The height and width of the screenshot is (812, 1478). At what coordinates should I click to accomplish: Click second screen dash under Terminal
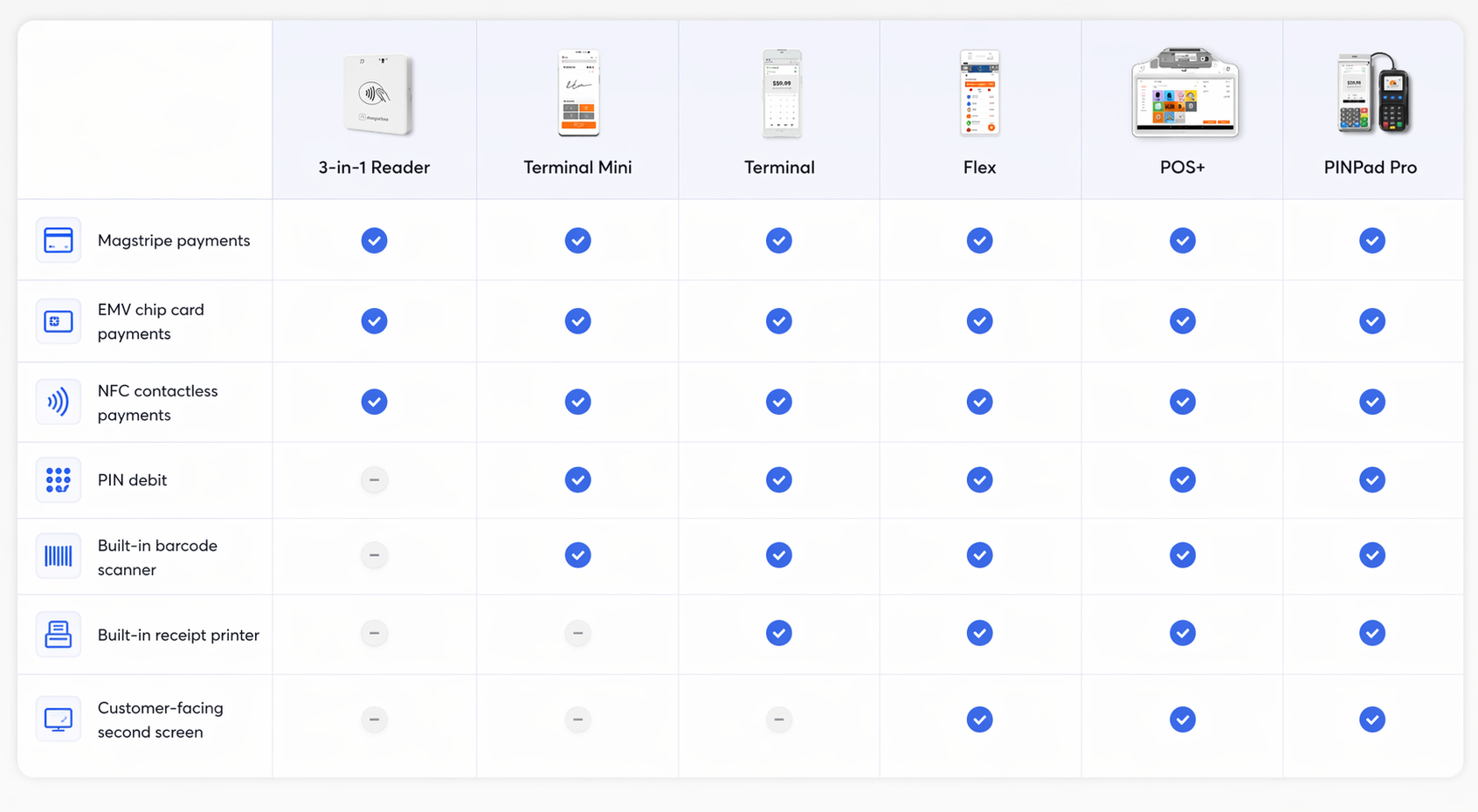pyautogui.click(x=779, y=719)
